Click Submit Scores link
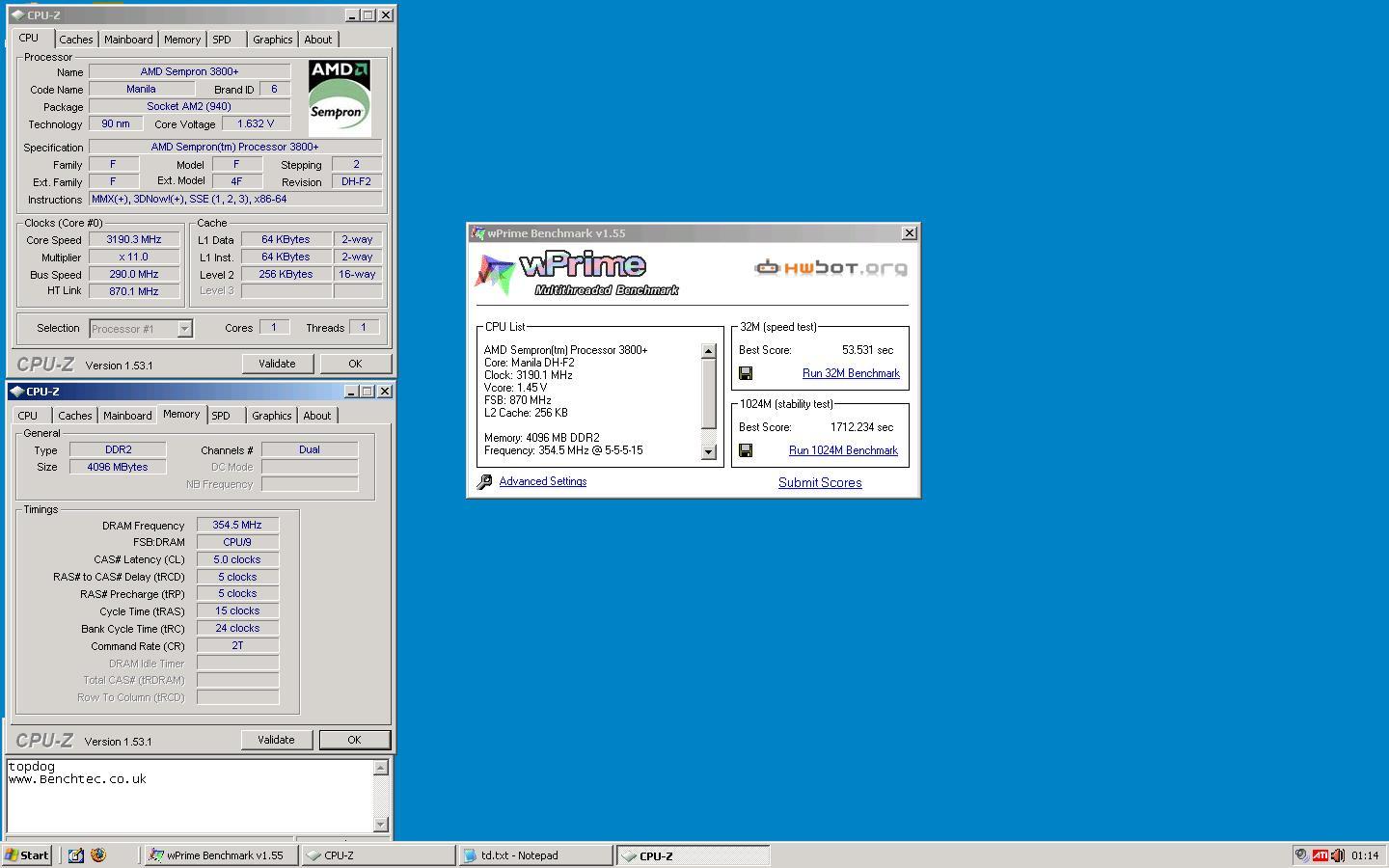Screen dimensions: 1389x868 (820, 482)
